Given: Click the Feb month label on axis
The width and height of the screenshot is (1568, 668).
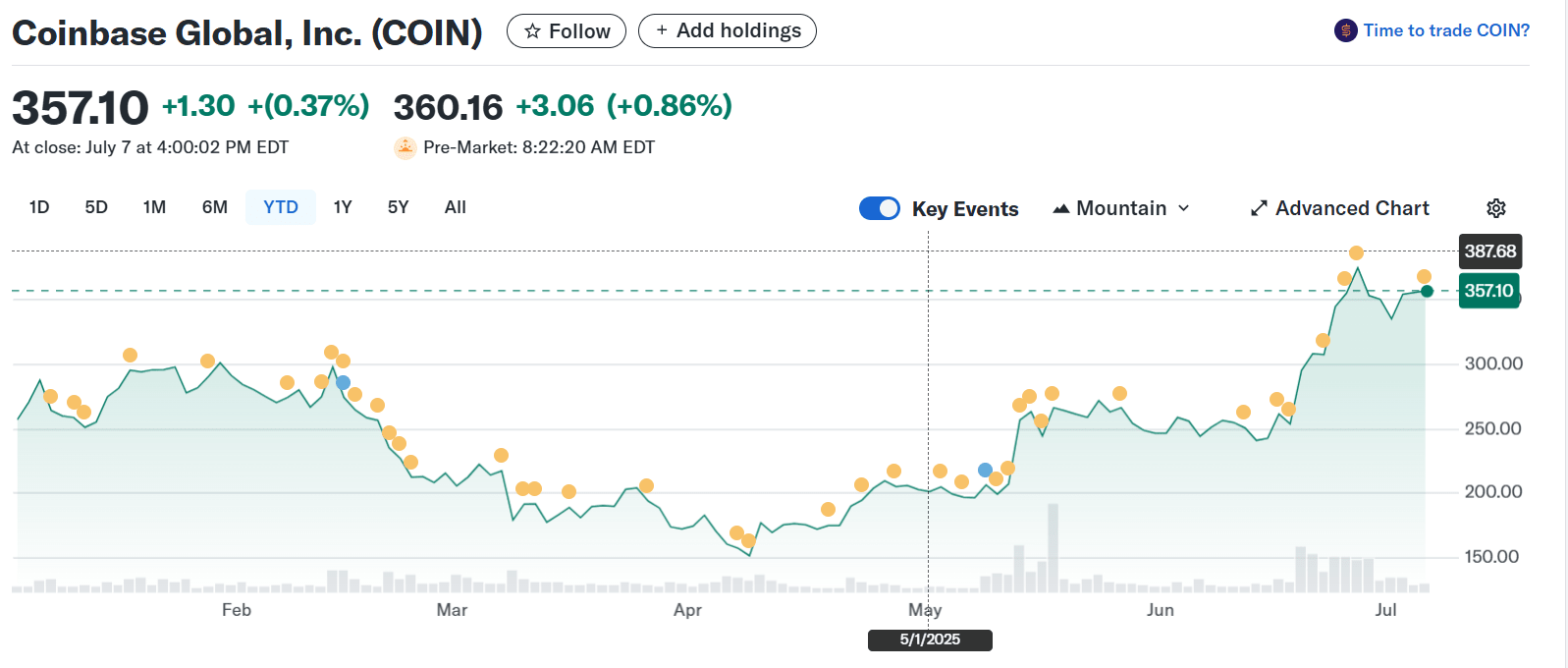Looking at the screenshot, I should (237, 610).
